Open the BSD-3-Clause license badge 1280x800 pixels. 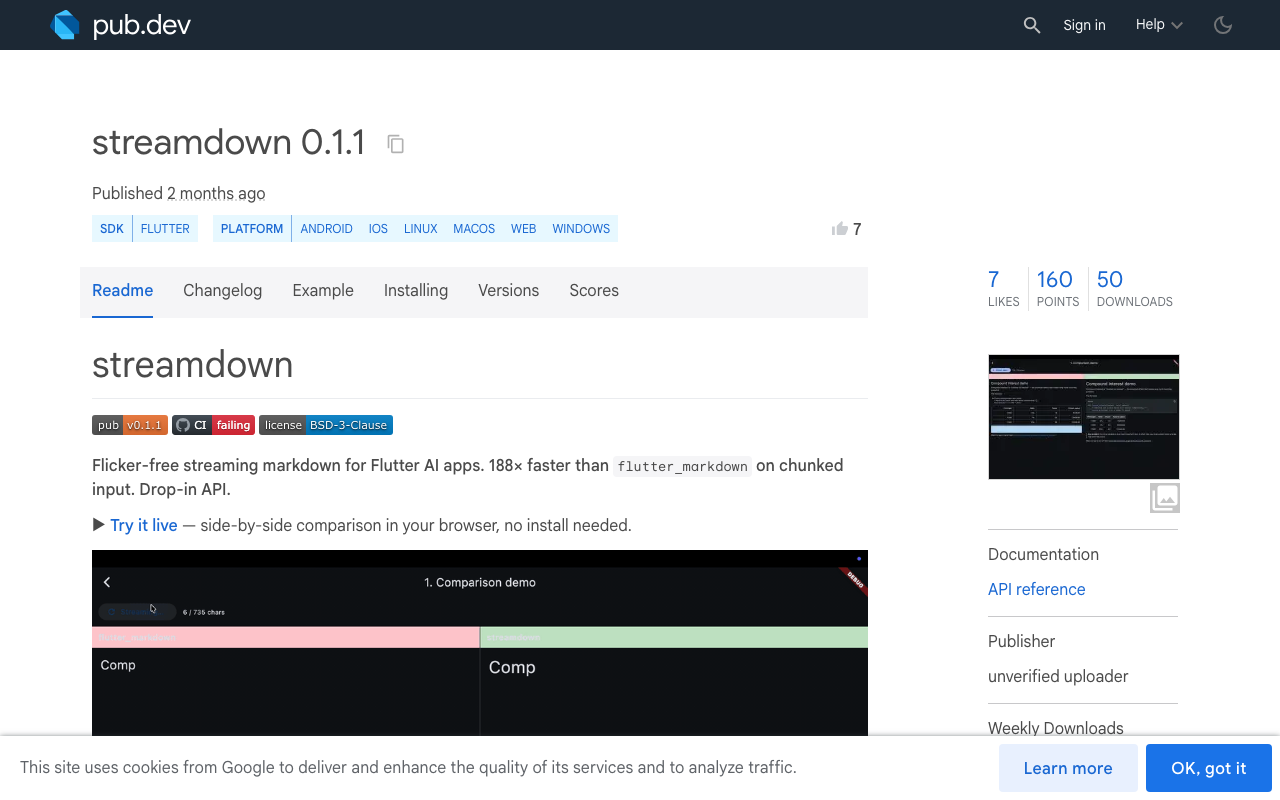click(326, 425)
